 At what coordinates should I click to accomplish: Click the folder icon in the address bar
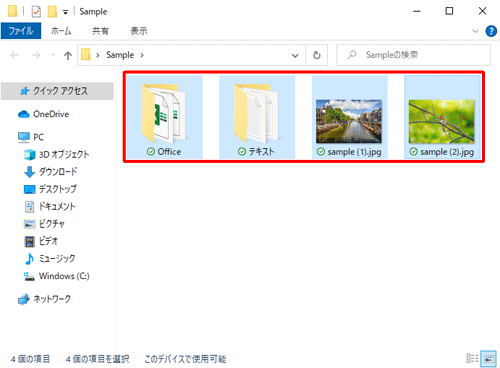point(86,55)
